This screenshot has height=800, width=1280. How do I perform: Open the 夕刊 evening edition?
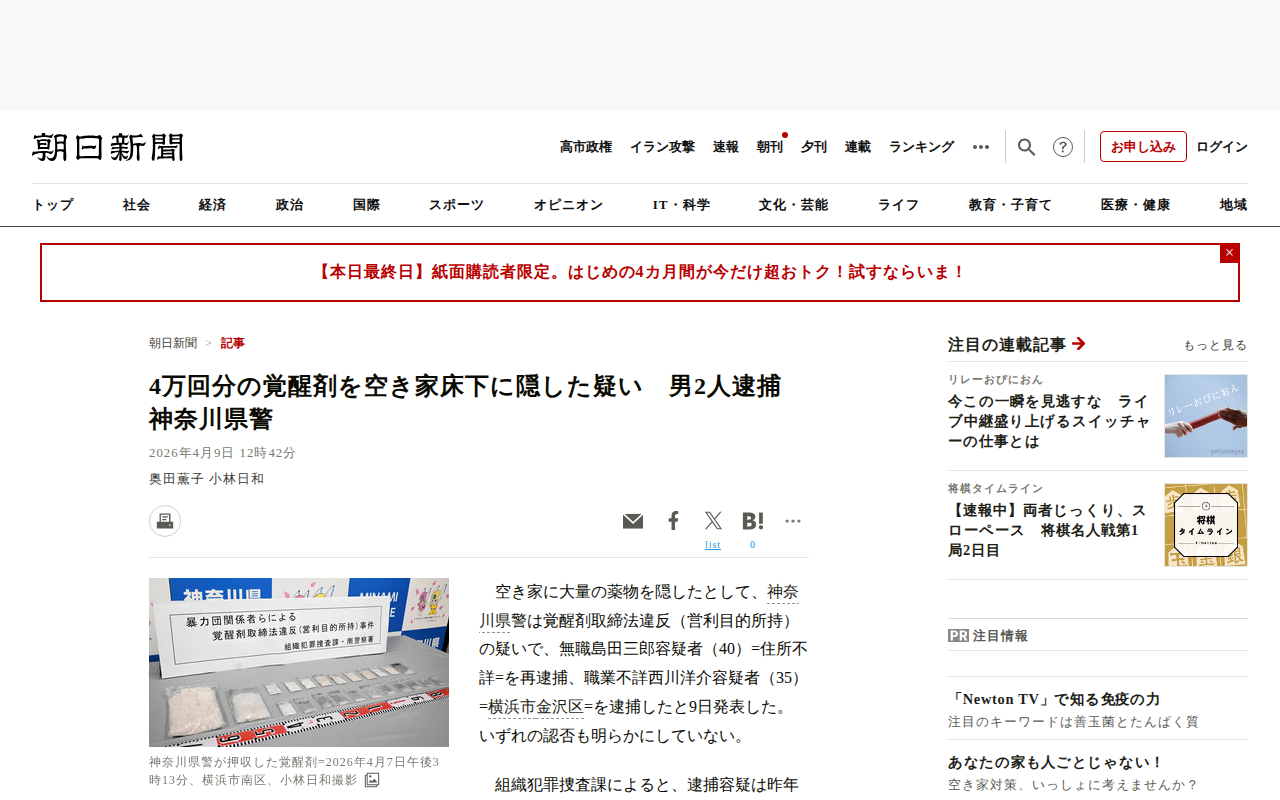tap(814, 147)
